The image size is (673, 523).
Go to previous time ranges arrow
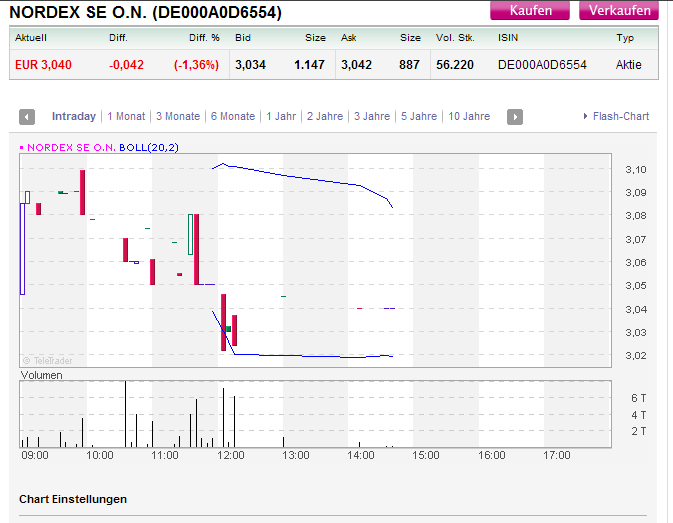[27, 117]
